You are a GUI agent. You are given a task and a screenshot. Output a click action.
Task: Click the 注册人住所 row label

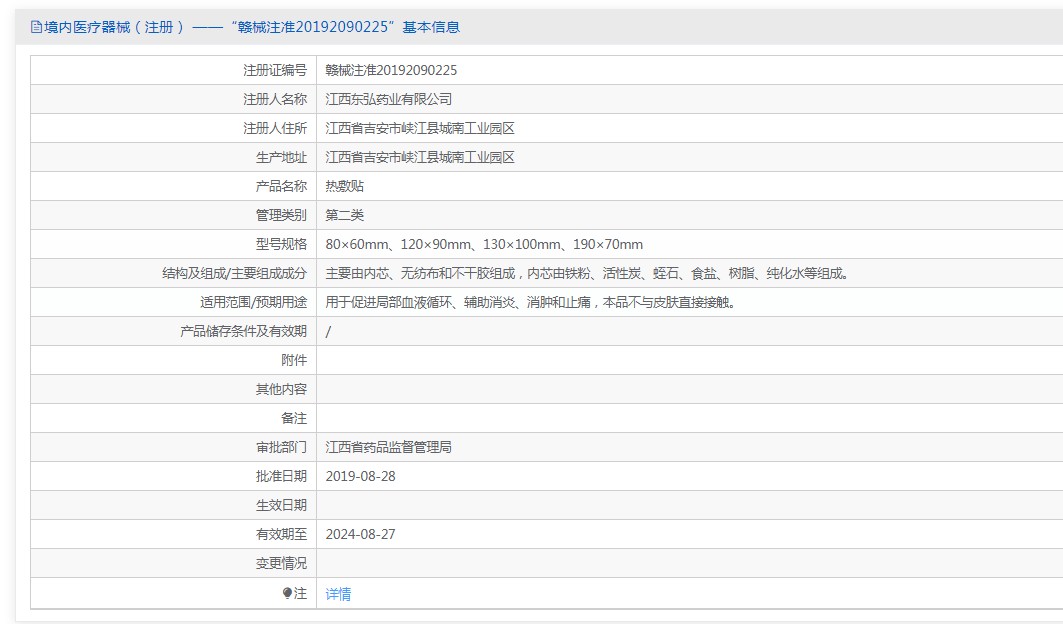click(x=275, y=128)
